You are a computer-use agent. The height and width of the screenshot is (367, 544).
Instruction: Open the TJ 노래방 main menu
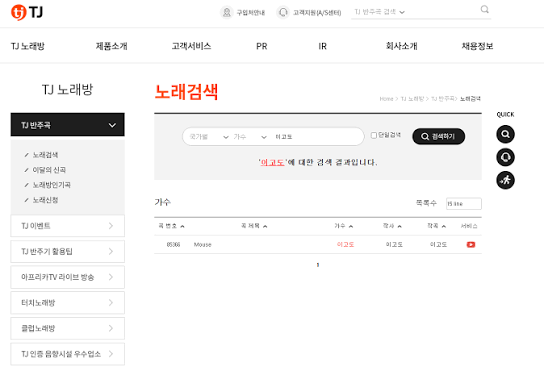[x=27, y=46]
